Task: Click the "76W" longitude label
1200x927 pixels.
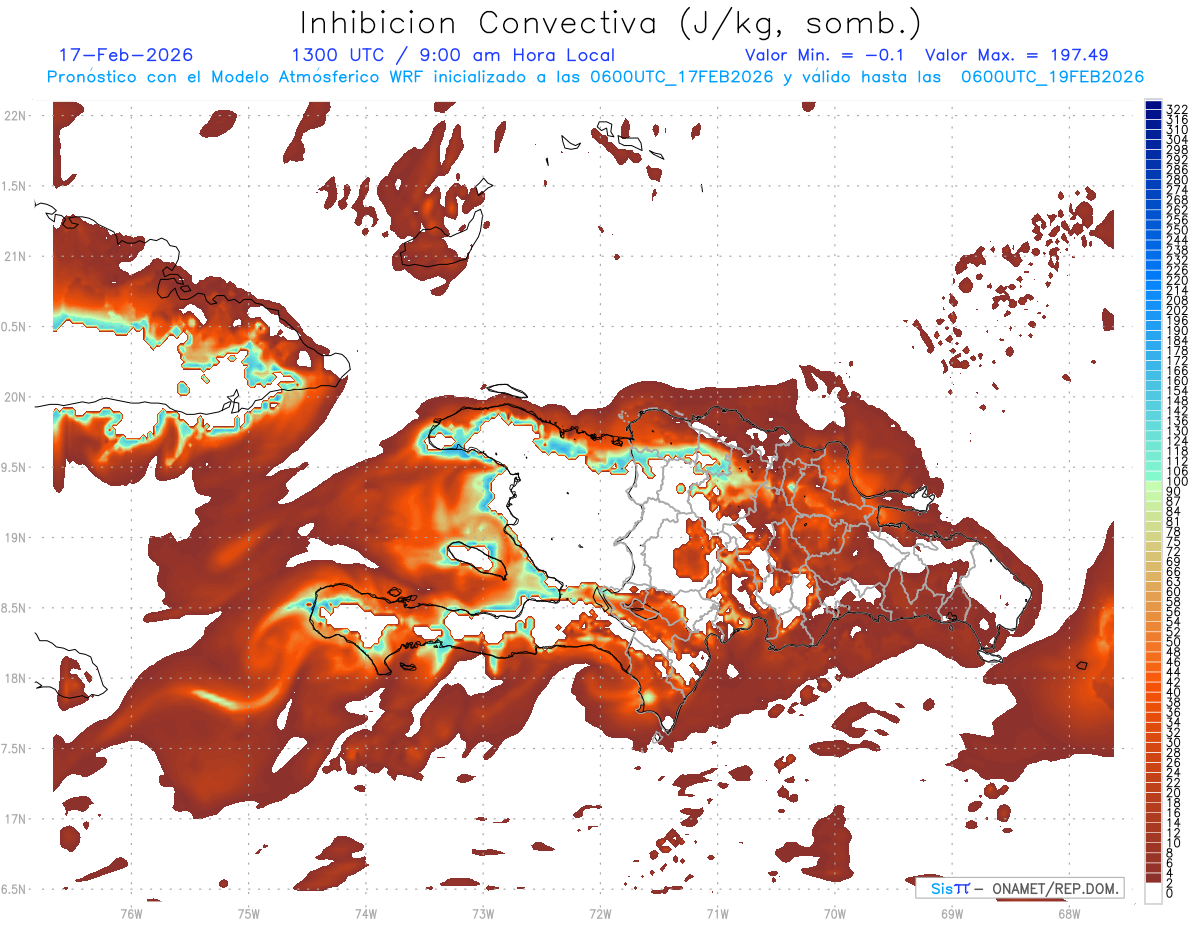Action: 131,913
